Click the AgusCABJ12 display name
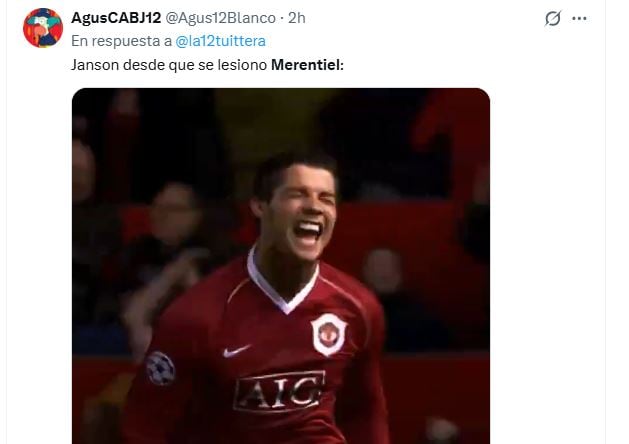The width and height of the screenshot is (629, 444). tap(116, 18)
